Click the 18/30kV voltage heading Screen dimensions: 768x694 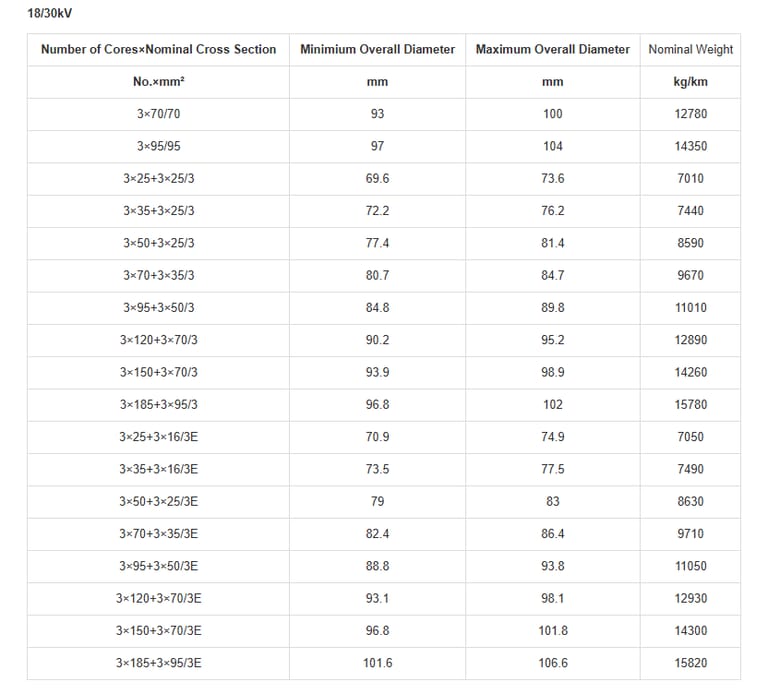click(x=50, y=14)
